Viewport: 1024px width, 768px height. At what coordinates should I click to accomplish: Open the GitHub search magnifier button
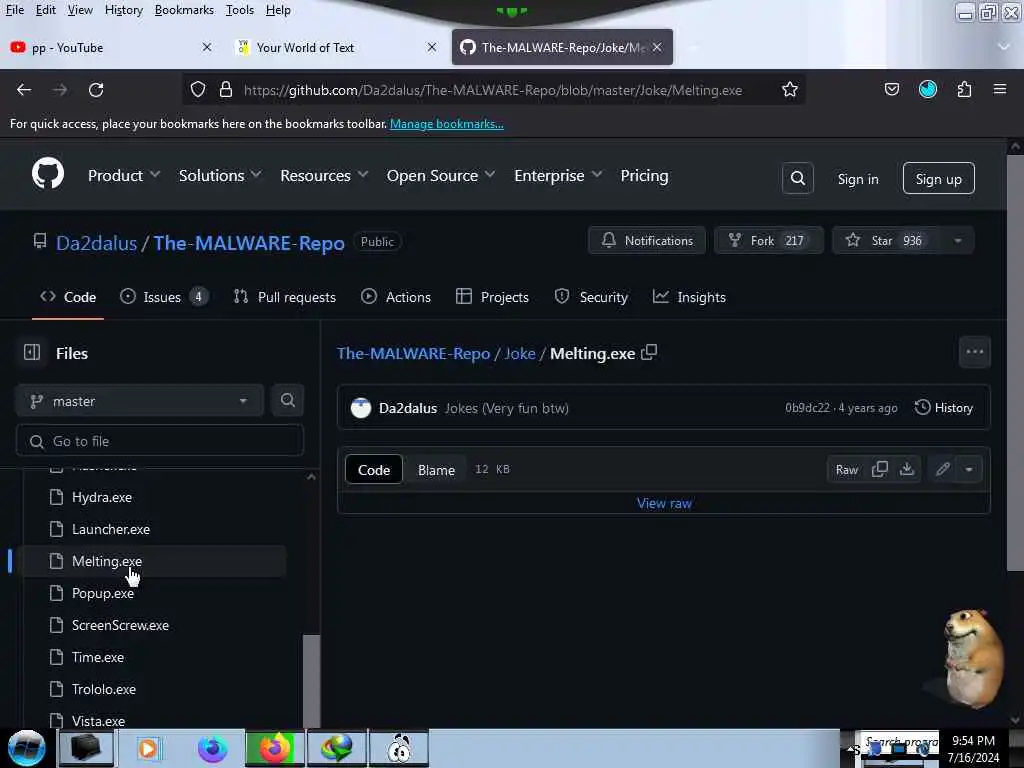tap(797, 178)
